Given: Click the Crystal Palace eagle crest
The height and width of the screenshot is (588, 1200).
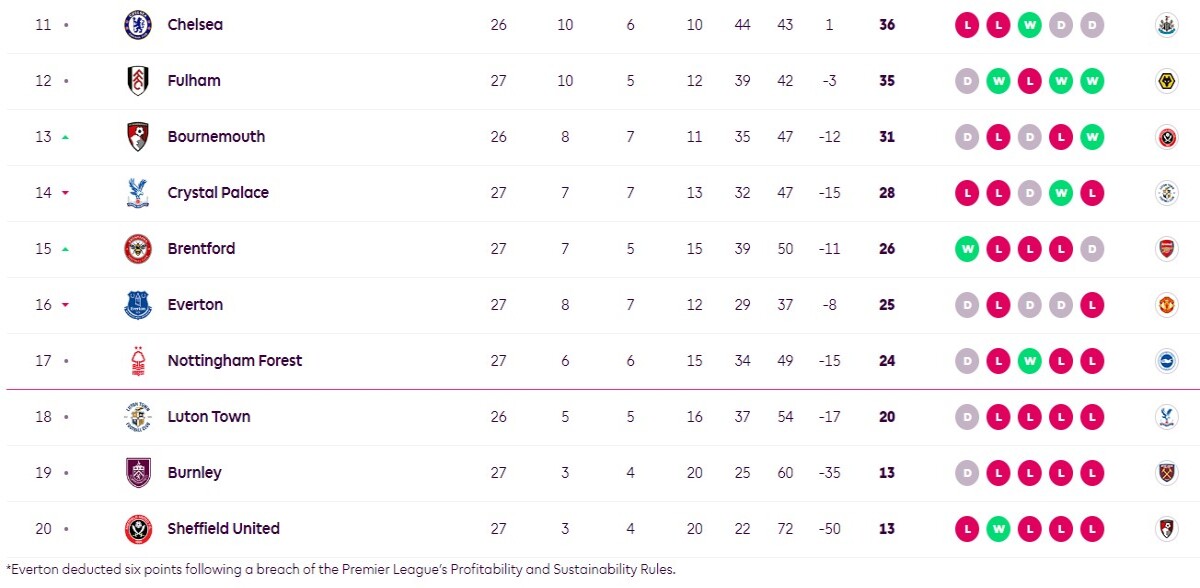Looking at the screenshot, I should tap(138, 193).
